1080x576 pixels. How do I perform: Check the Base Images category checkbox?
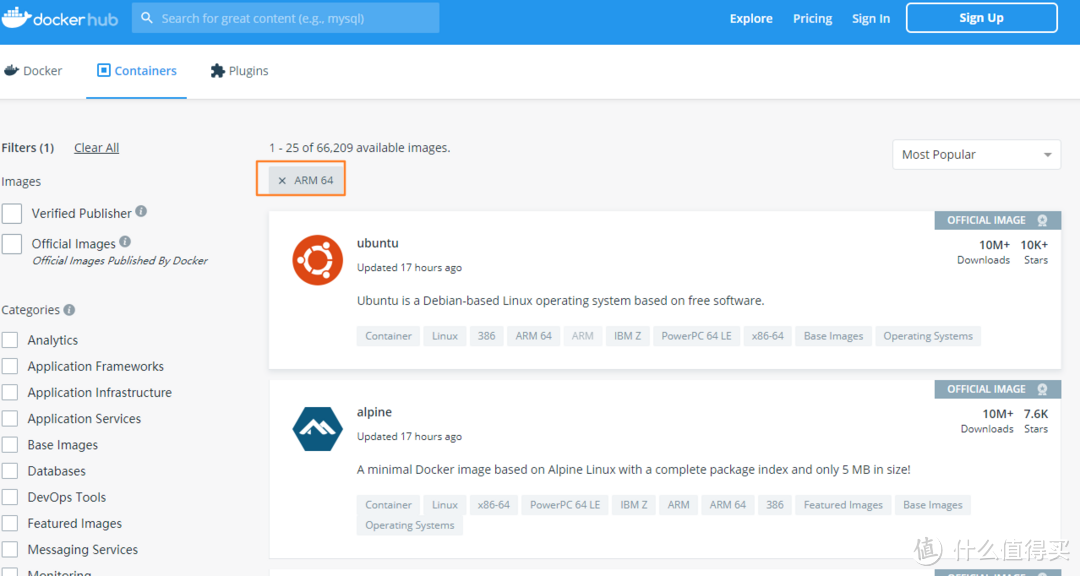(10, 444)
